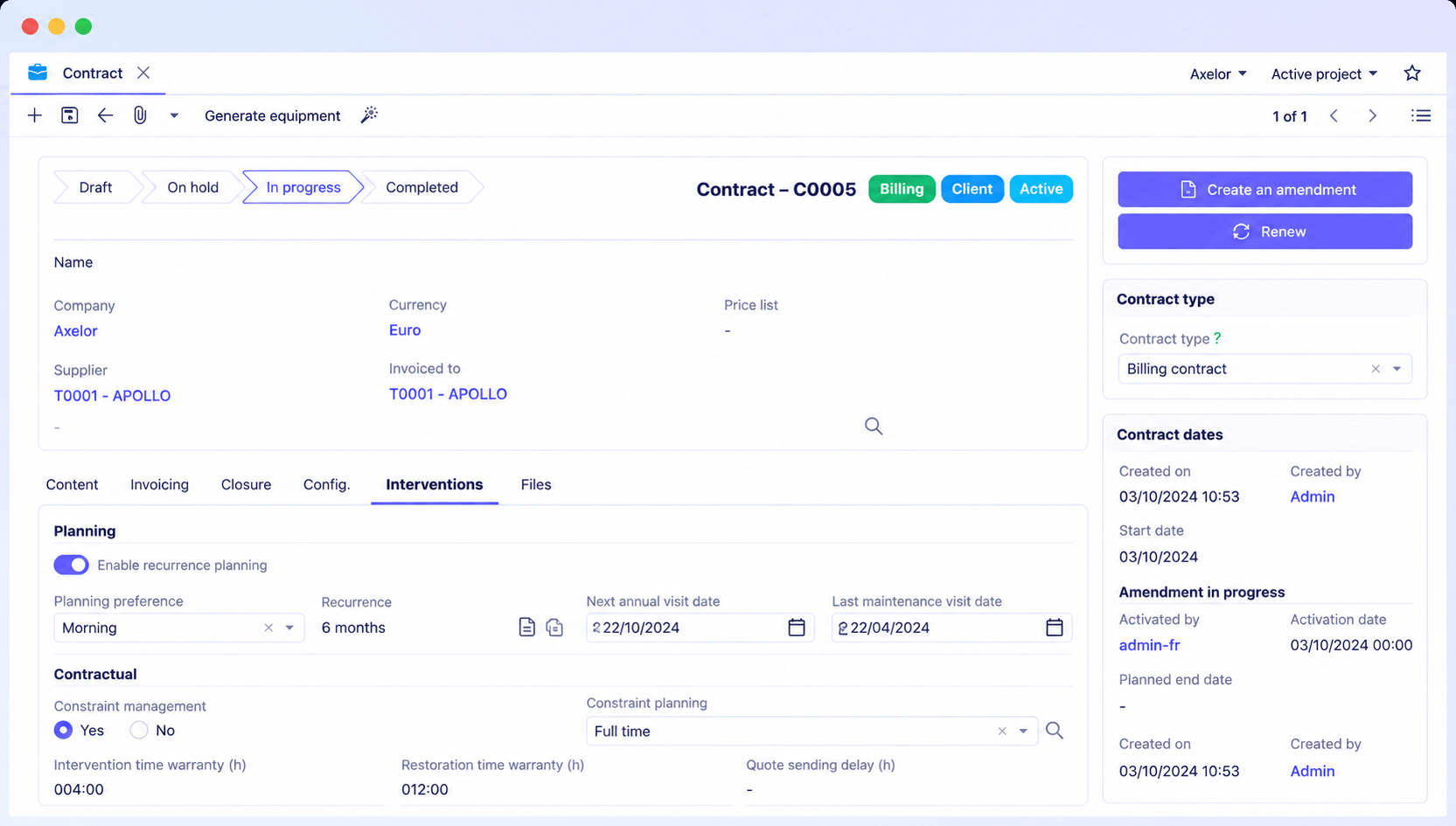Expand the Planning preference dropdown arrow
The image size is (1456, 826).
click(289, 628)
